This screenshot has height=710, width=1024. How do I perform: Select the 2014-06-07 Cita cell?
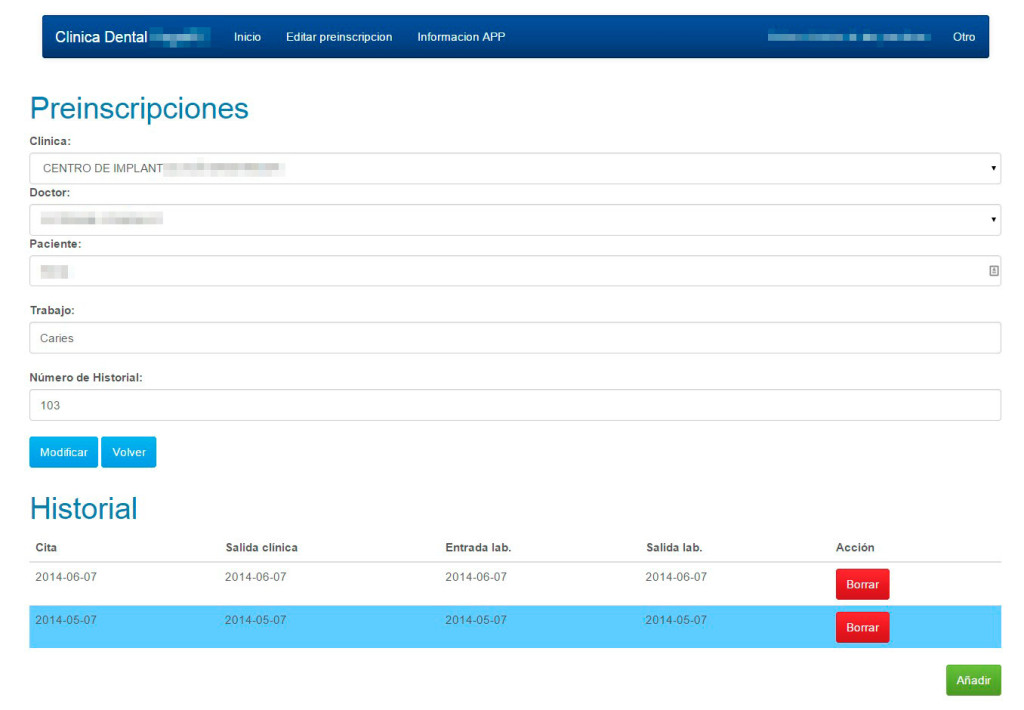click(66, 577)
